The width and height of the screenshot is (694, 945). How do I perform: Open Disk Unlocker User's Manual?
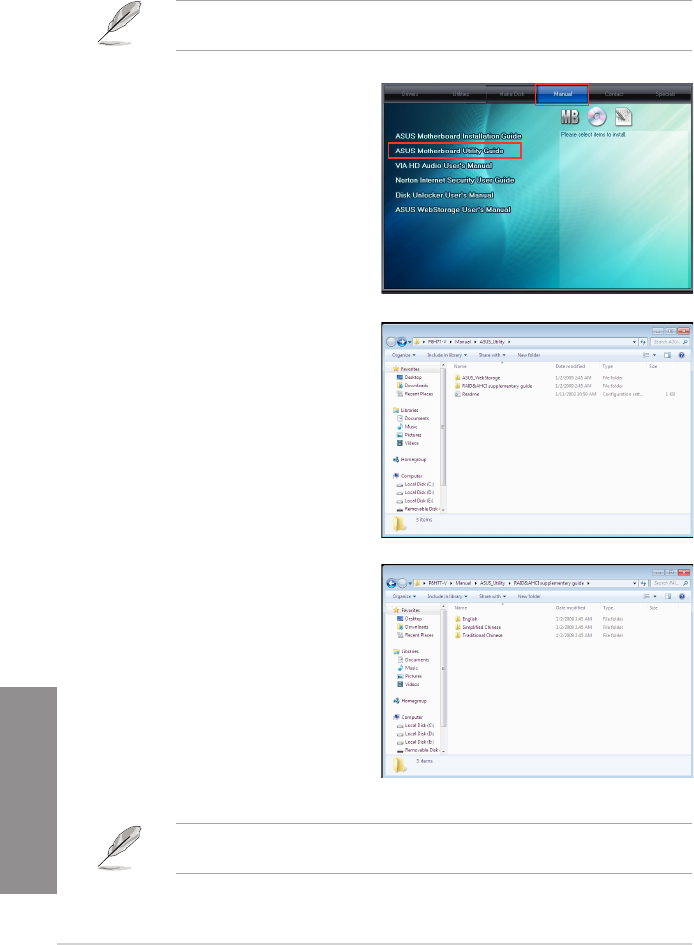(x=444, y=195)
